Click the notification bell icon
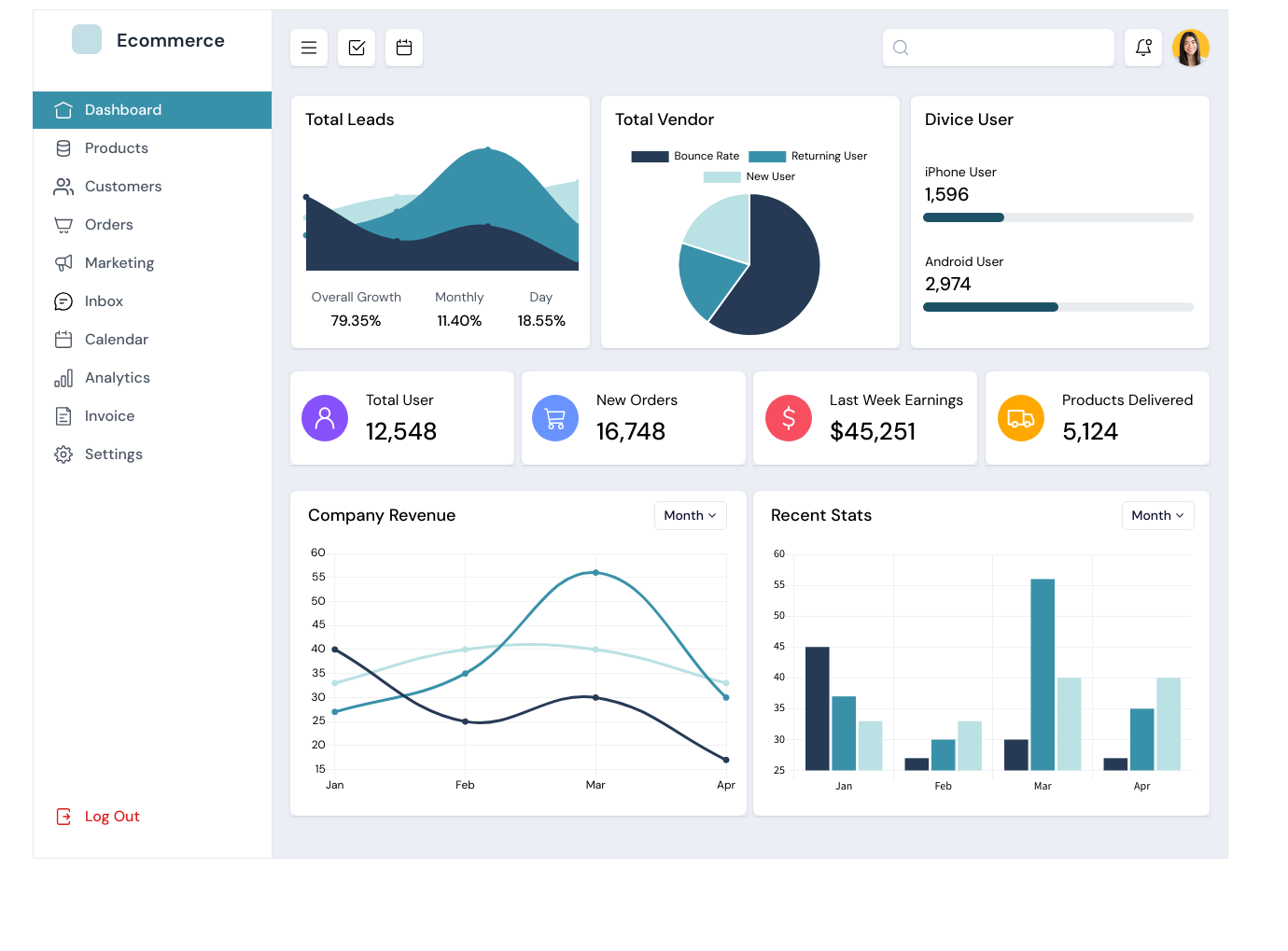Viewport: 1288px width, 951px height. pyautogui.click(x=1143, y=48)
